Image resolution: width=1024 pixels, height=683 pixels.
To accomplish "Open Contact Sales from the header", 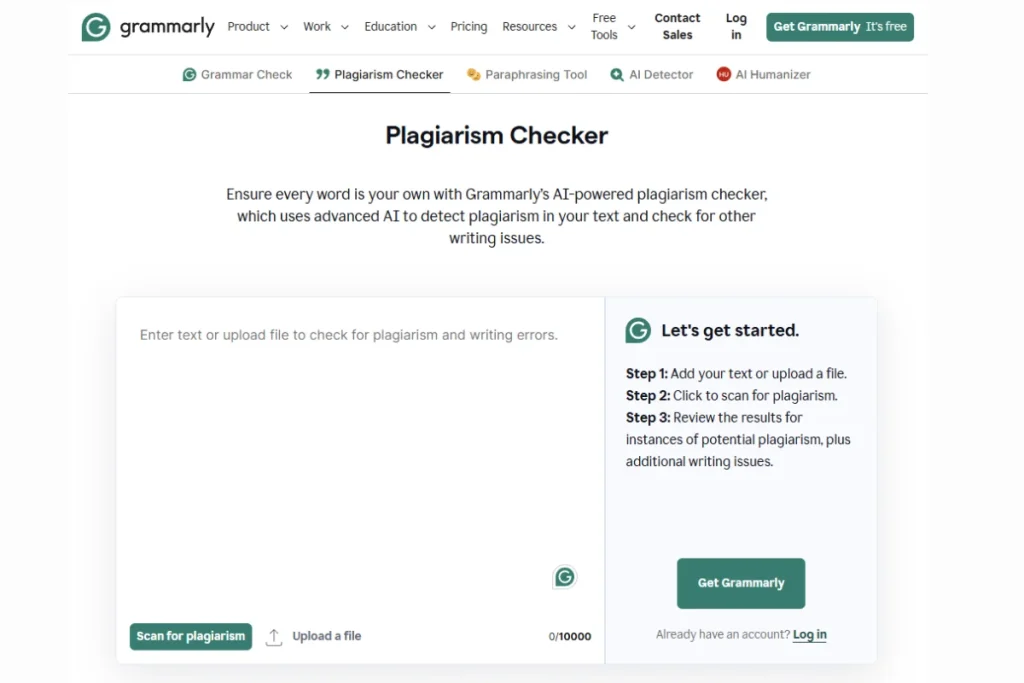I will point(677,26).
